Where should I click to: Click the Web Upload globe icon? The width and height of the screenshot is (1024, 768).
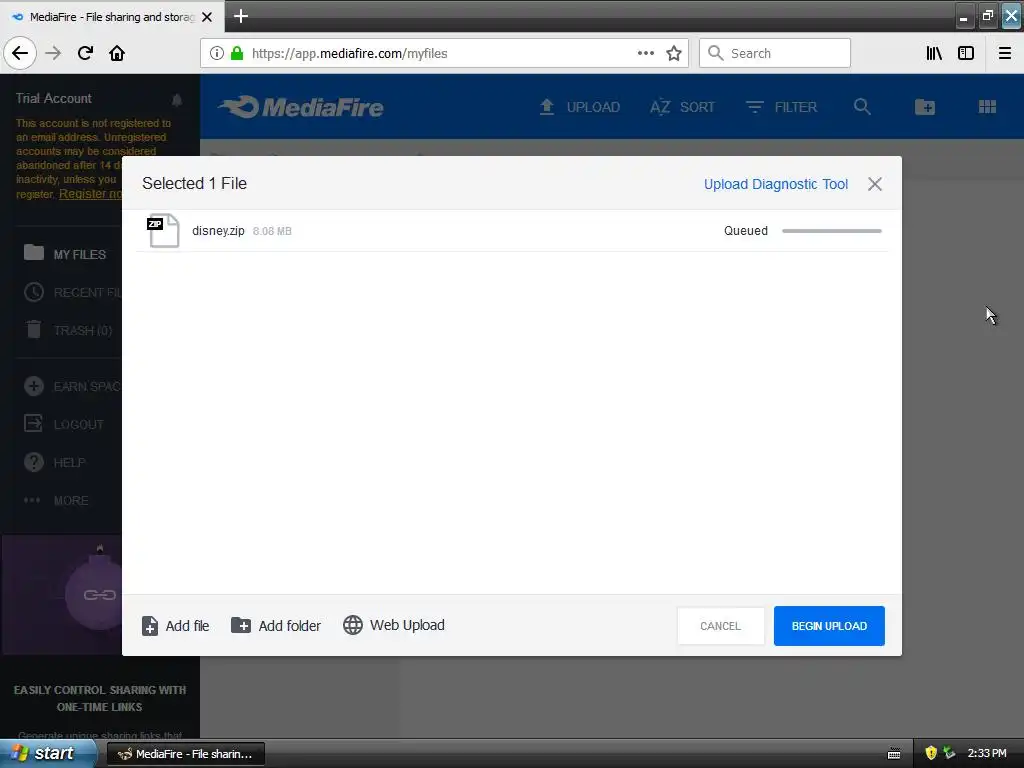coord(353,625)
